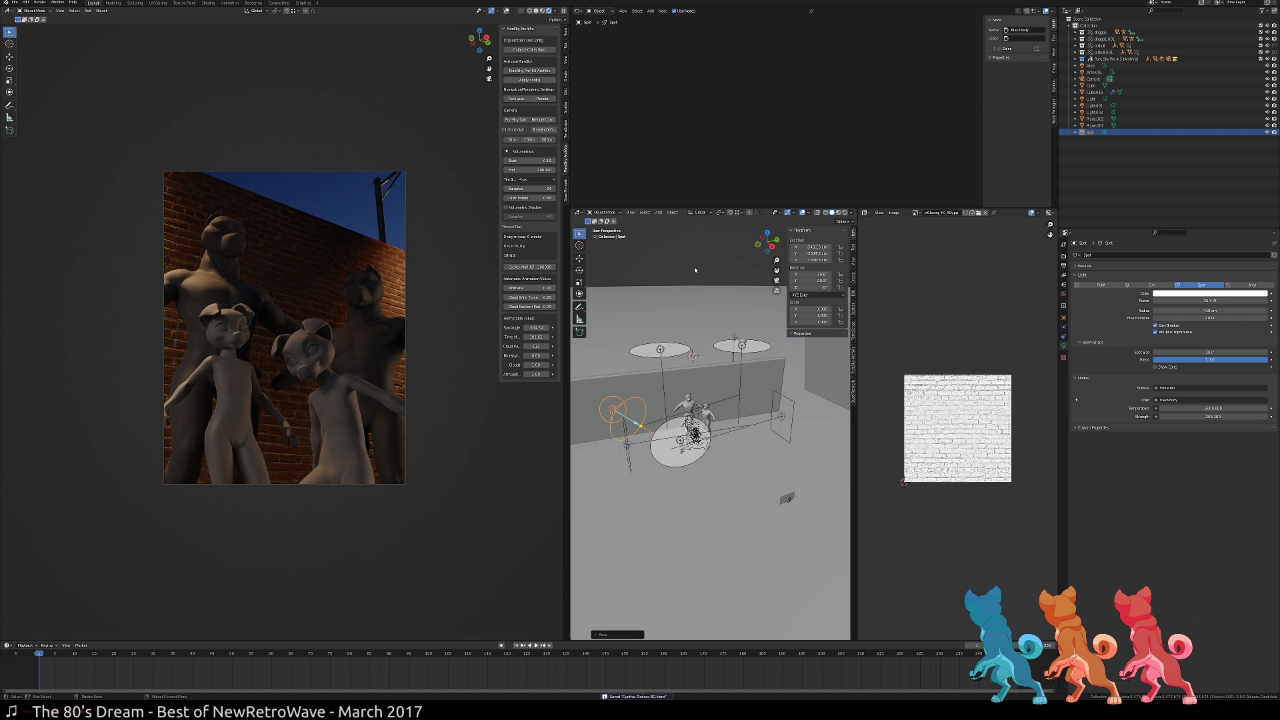Toggle the Show Cone checkbox

pyautogui.click(x=1155, y=367)
